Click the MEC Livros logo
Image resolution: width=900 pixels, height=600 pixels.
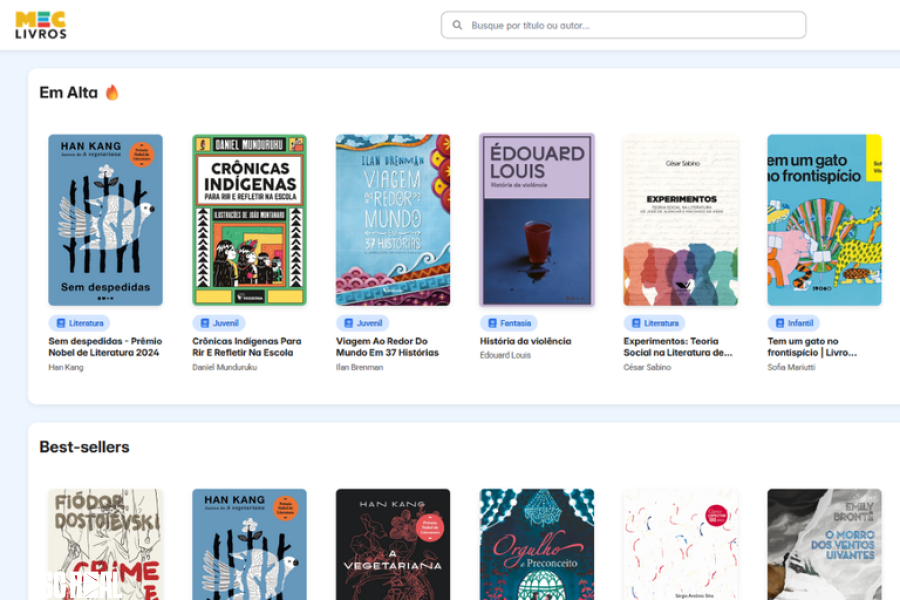tap(39, 25)
